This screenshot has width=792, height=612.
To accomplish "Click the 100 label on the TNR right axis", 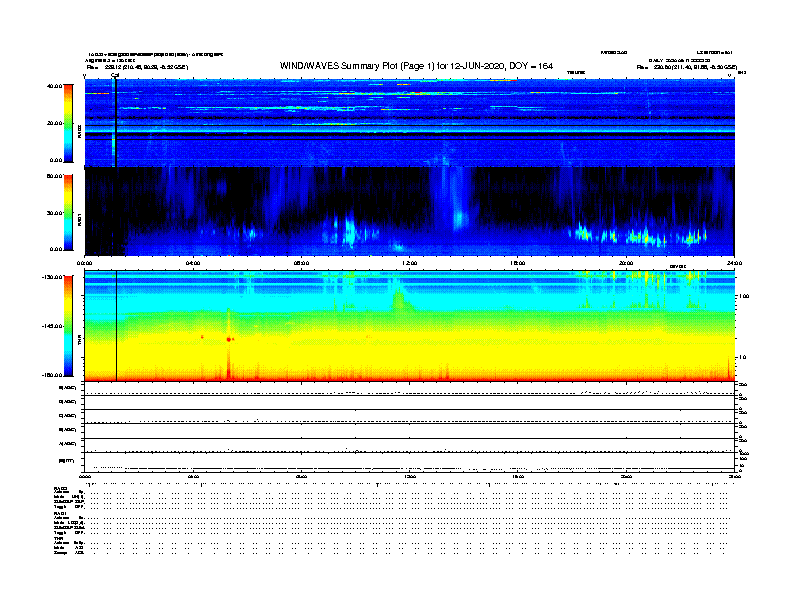I will [x=744, y=296].
